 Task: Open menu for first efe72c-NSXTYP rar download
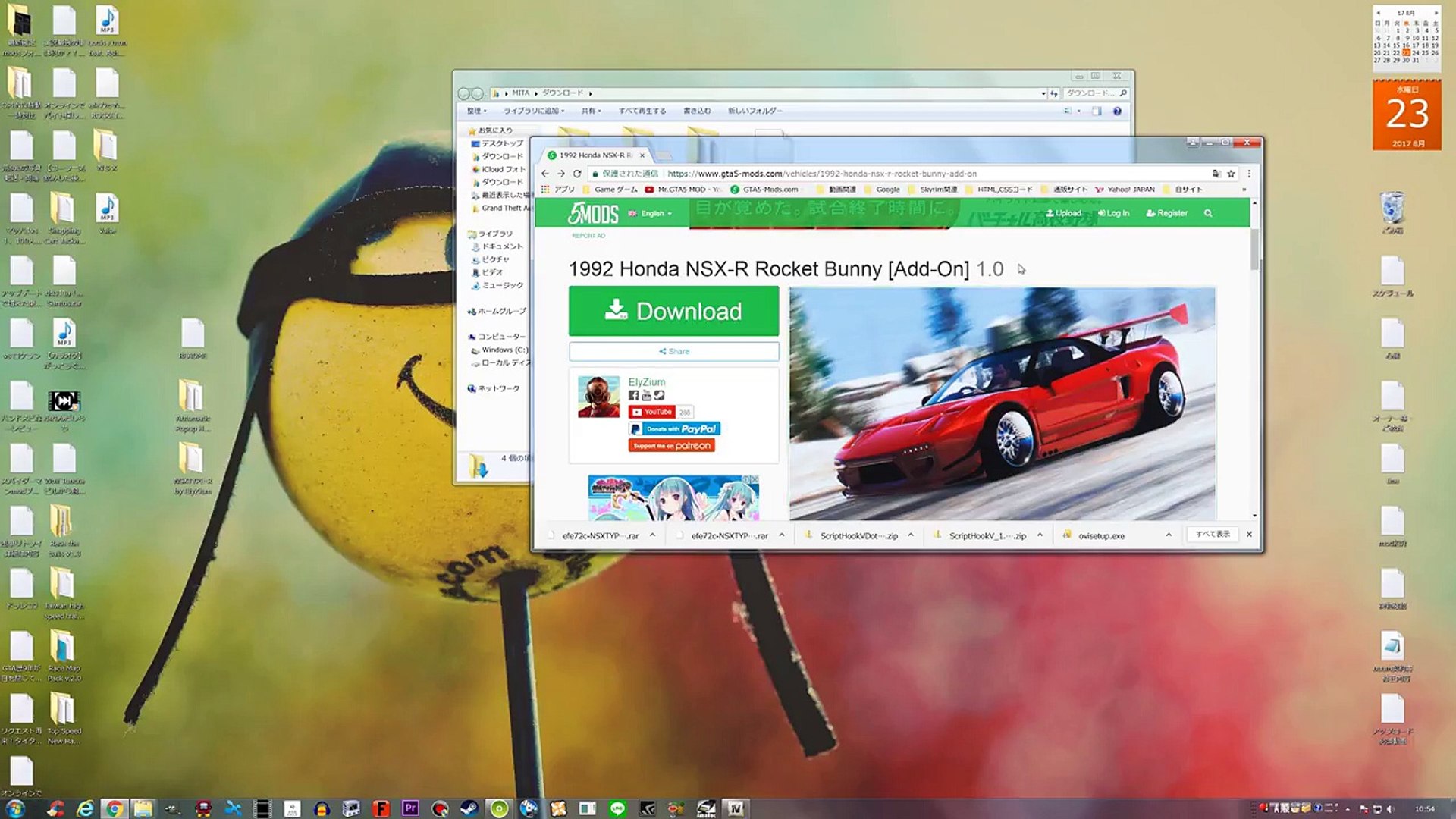(x=652, y=535)
